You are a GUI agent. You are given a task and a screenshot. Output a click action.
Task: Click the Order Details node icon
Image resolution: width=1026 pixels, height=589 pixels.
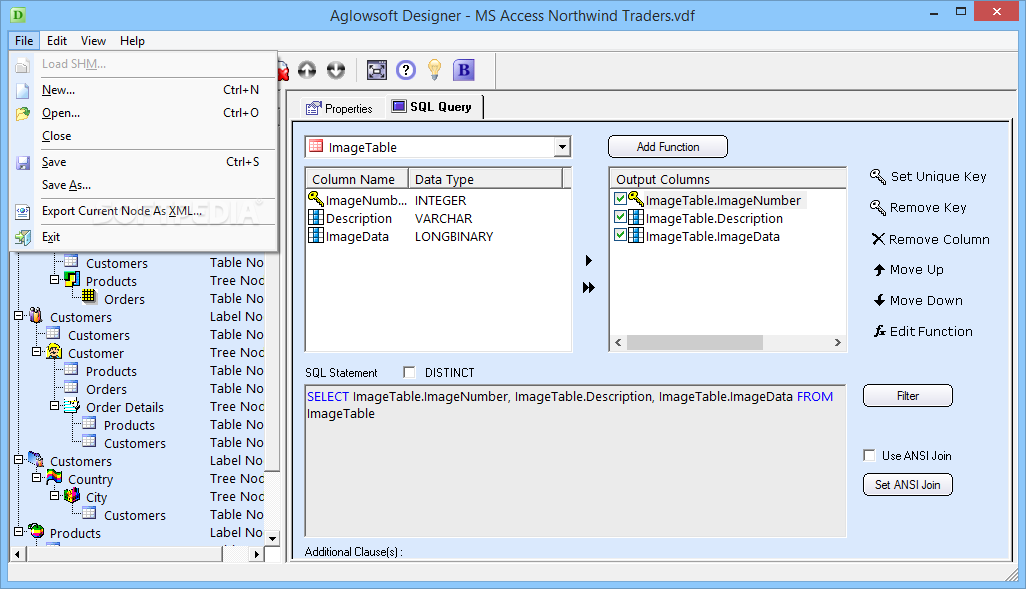(72, 406)
